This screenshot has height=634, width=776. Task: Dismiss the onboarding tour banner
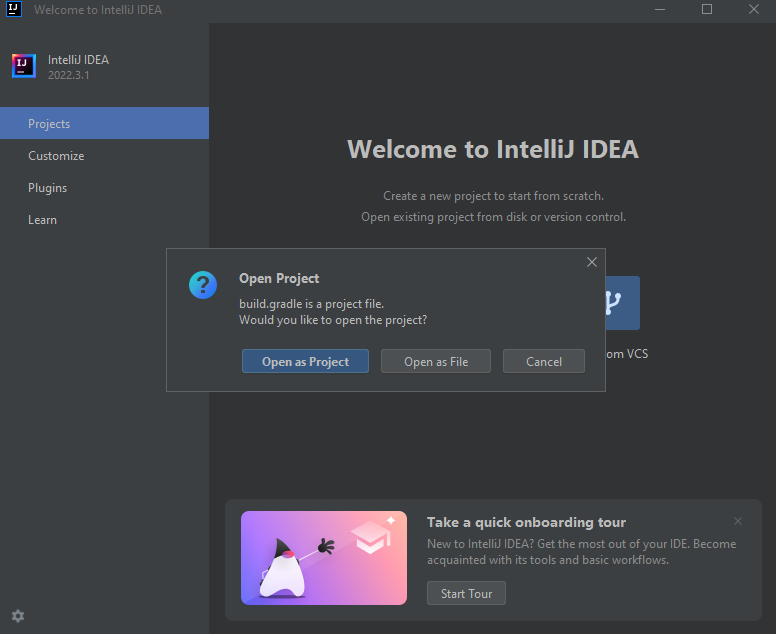pos(737,521)
